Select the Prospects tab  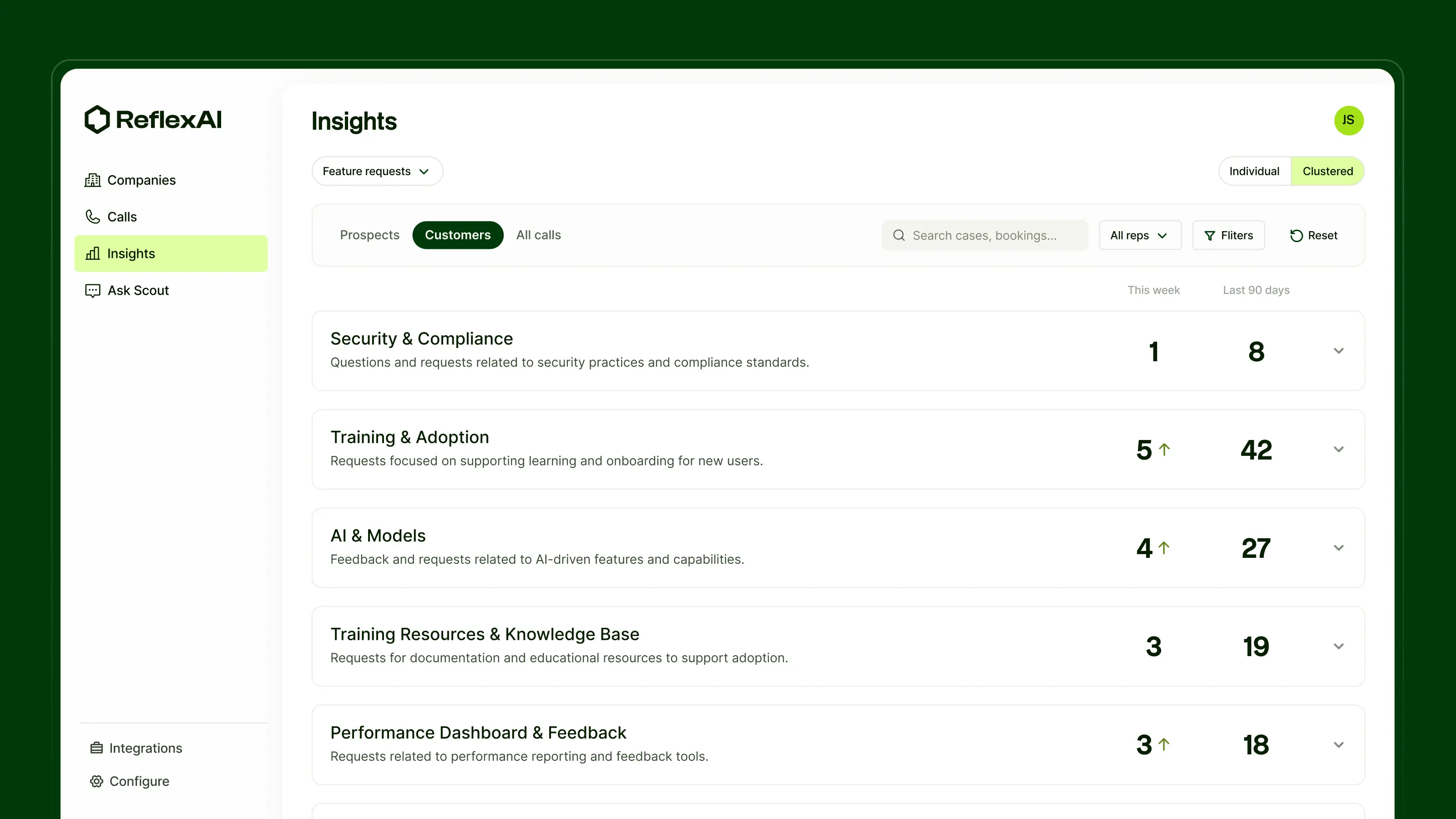pyautogui.click(x=369, y=235)
